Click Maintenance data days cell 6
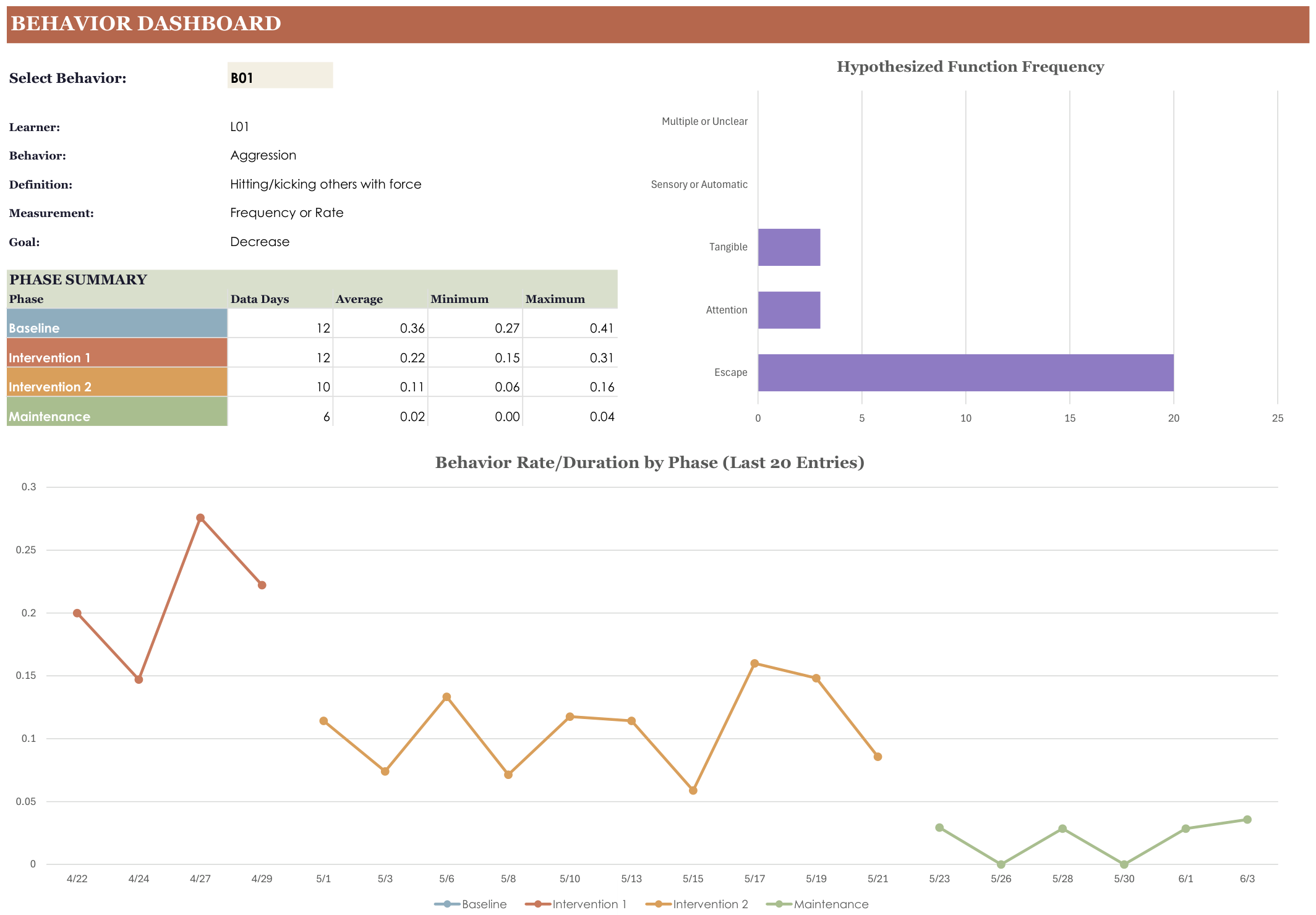The height and width of the screenshot is (915, 1316). pos(280,411)
